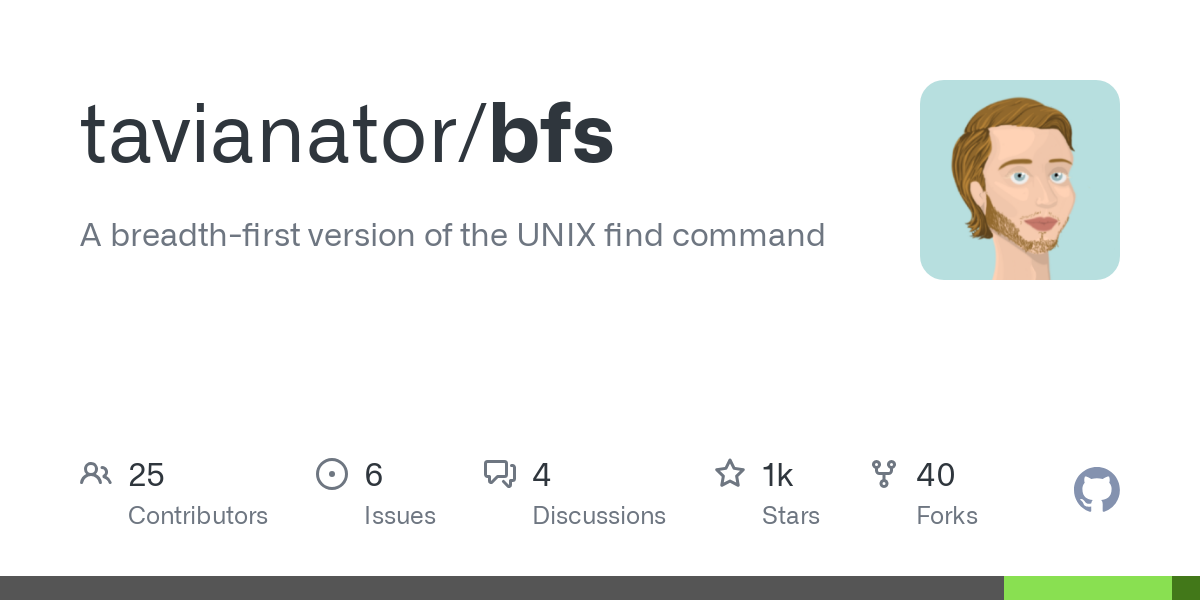
Task: Open the Discussions label
Action: [599, 516]
